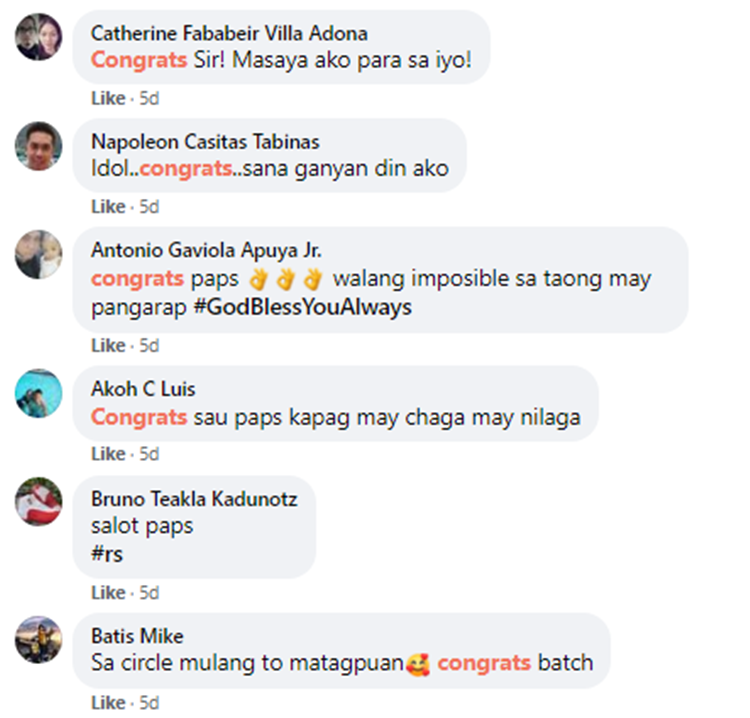750x718 pixels.
Task: Open Akoh C Luis's profile picture
Action: click(x=38, y=393)
